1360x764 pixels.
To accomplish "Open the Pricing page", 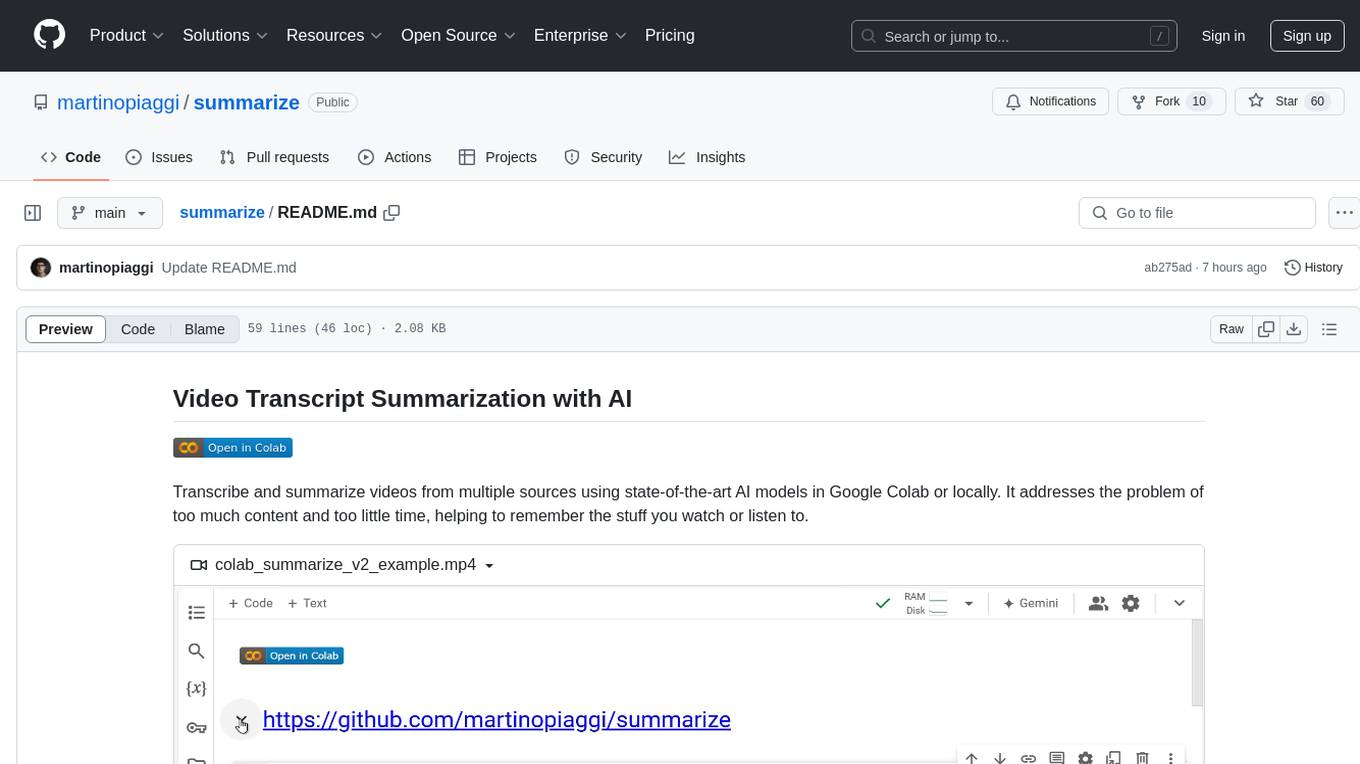I will point(670,35).
